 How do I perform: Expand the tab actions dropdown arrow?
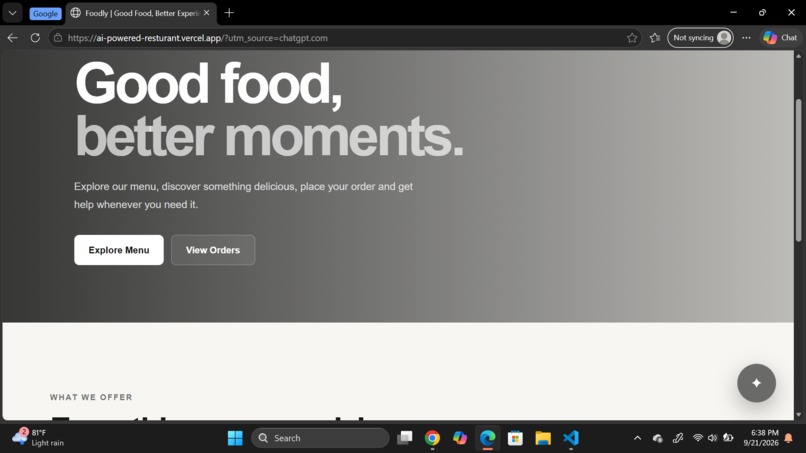coord(12,13)
